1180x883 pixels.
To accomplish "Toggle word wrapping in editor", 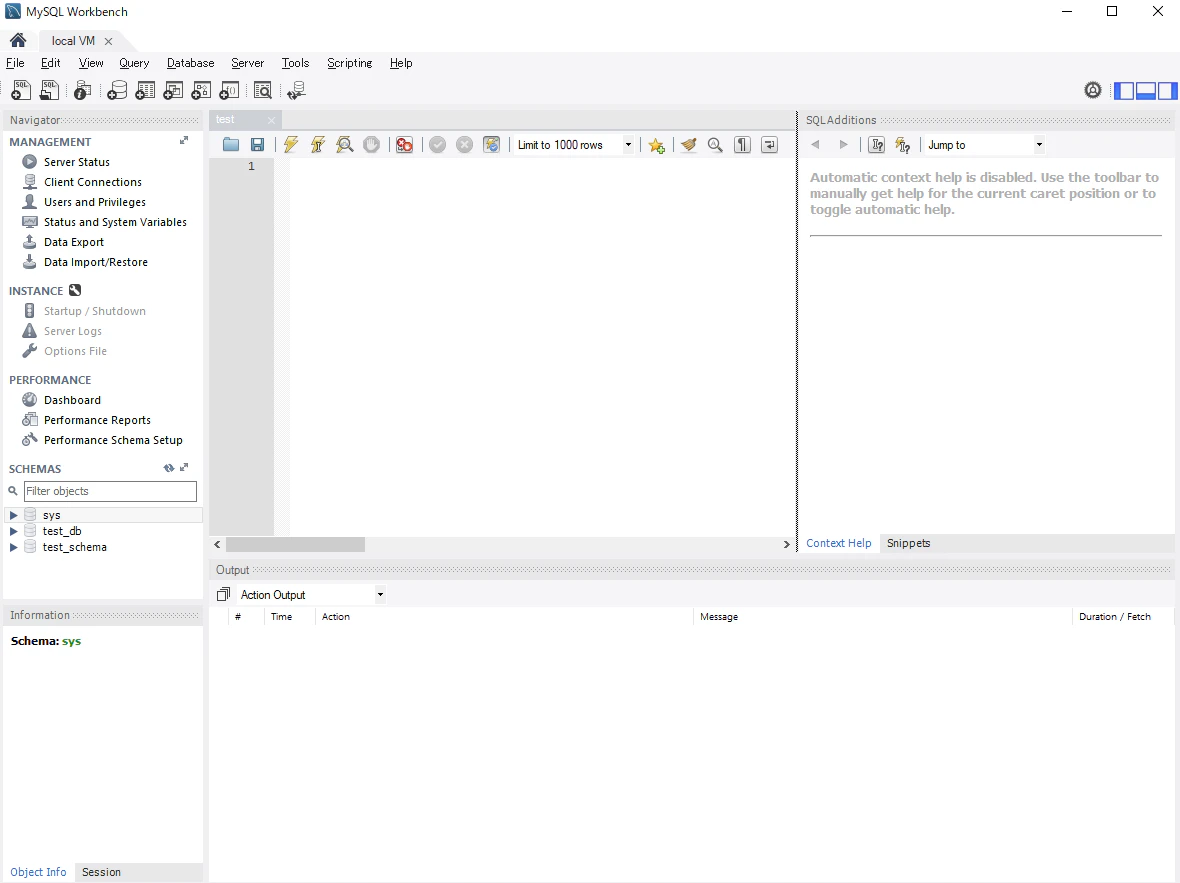I will (769, 145).
